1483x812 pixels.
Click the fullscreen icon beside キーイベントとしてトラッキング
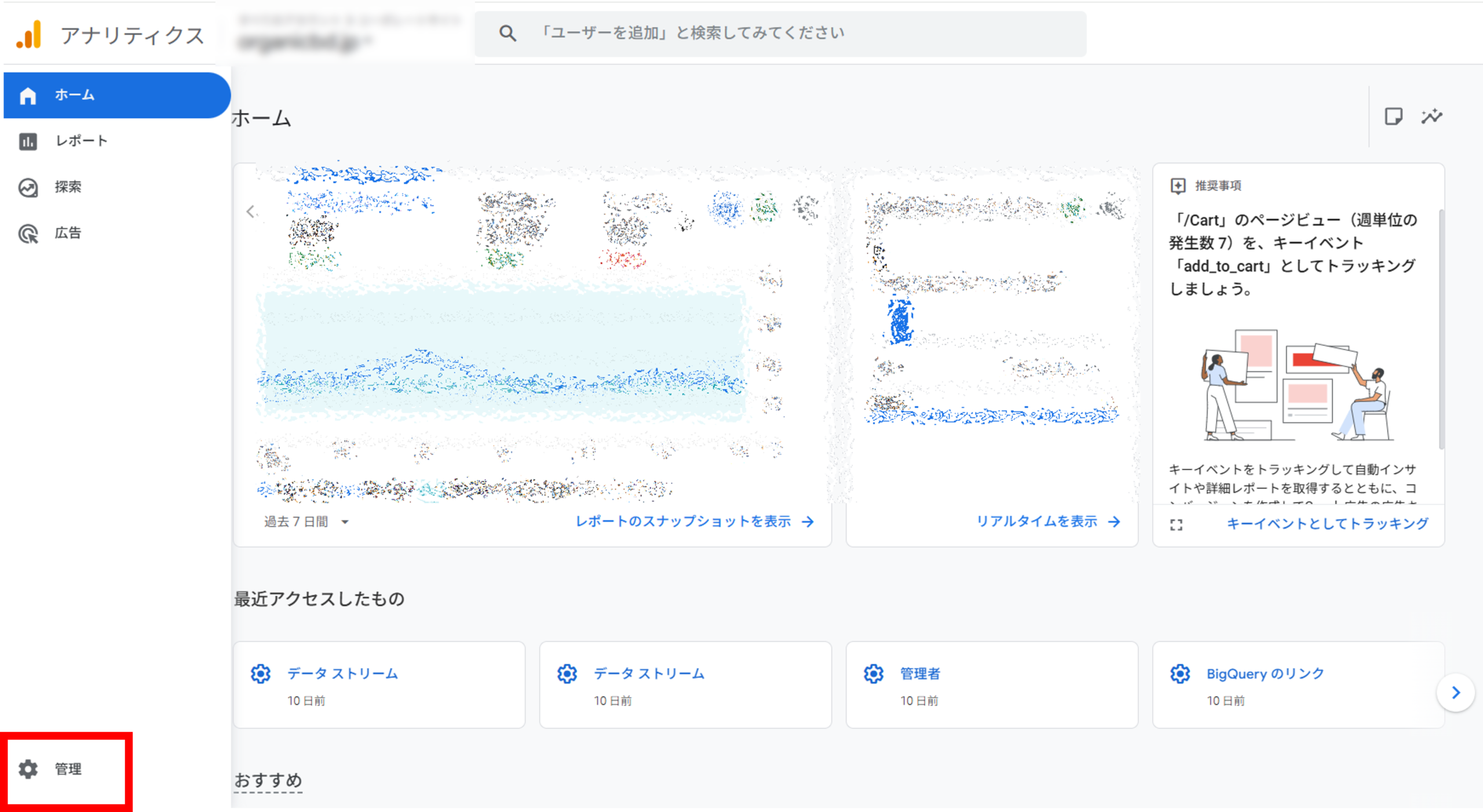click(x=1177, y=524)
